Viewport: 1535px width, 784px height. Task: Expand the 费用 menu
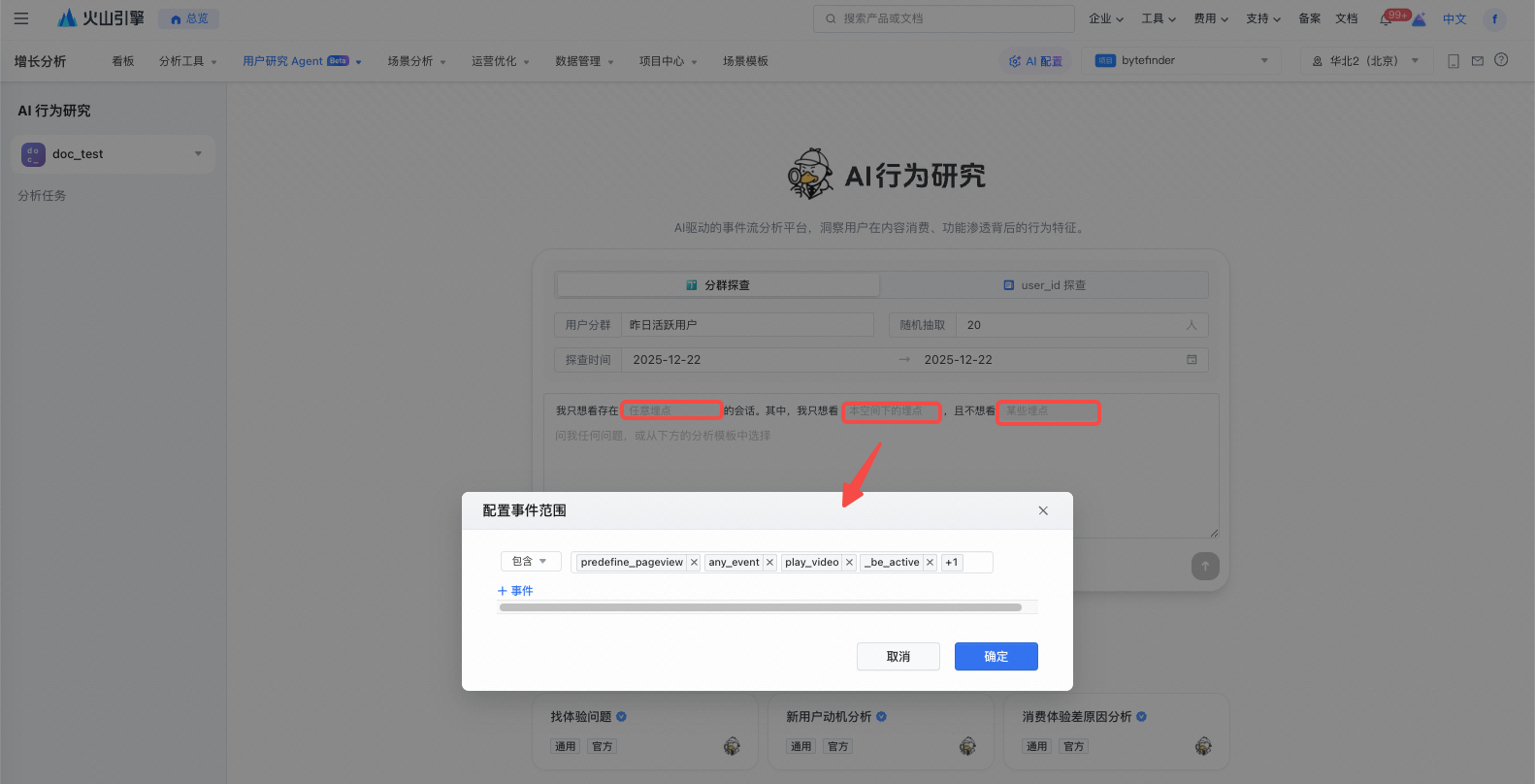pos(1211,18)
